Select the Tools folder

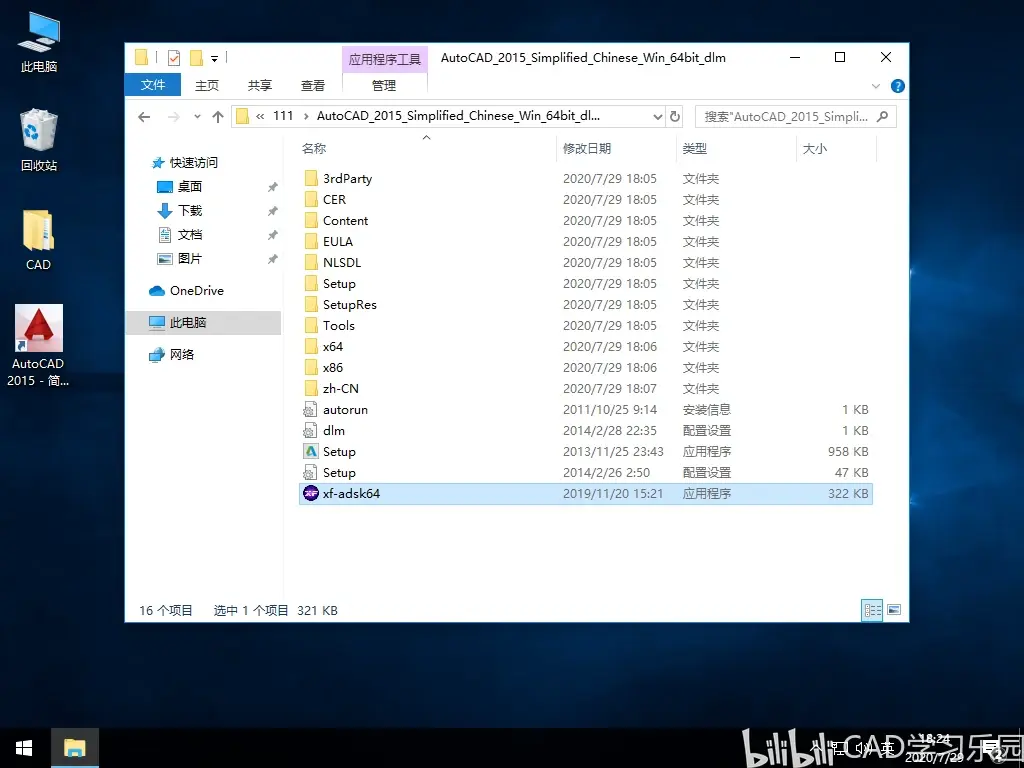click(x=585, y=326)
